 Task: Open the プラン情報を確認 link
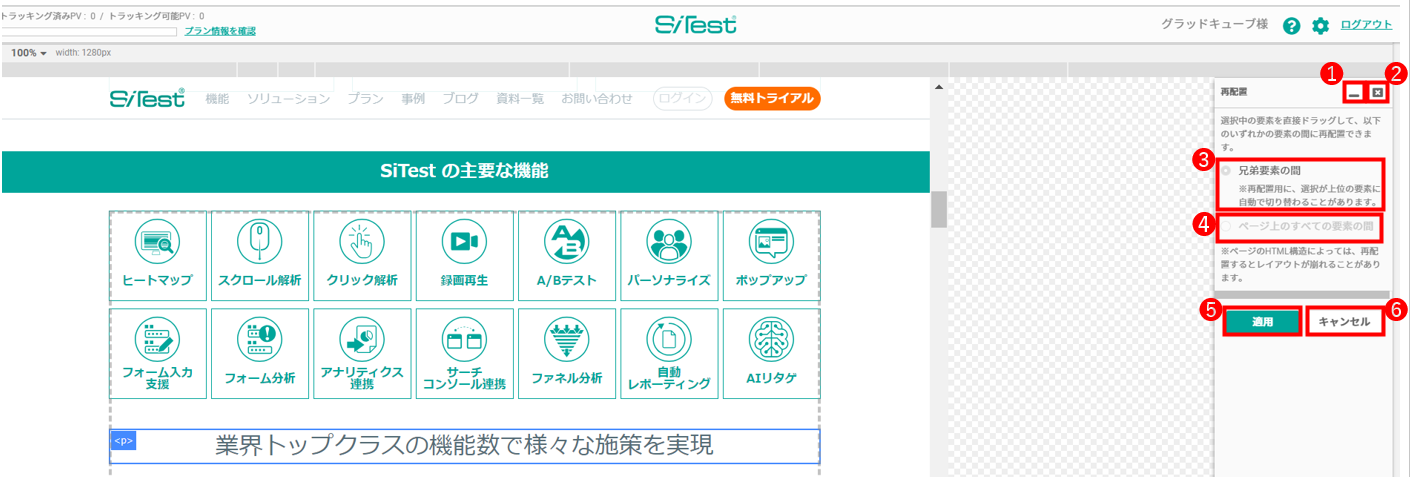click(x=220, y=31)
